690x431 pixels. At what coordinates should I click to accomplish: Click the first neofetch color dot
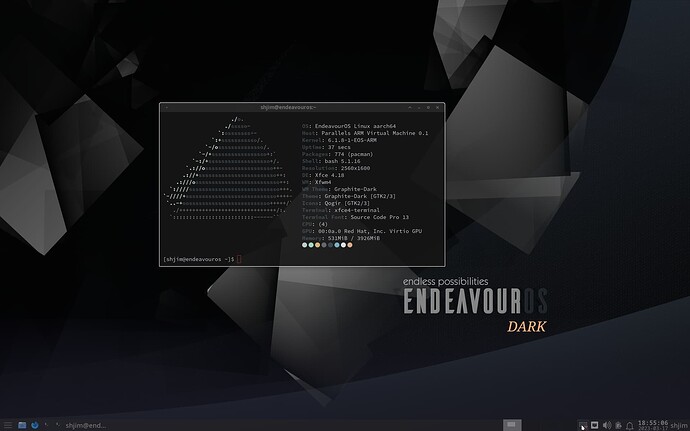point(305,245)
